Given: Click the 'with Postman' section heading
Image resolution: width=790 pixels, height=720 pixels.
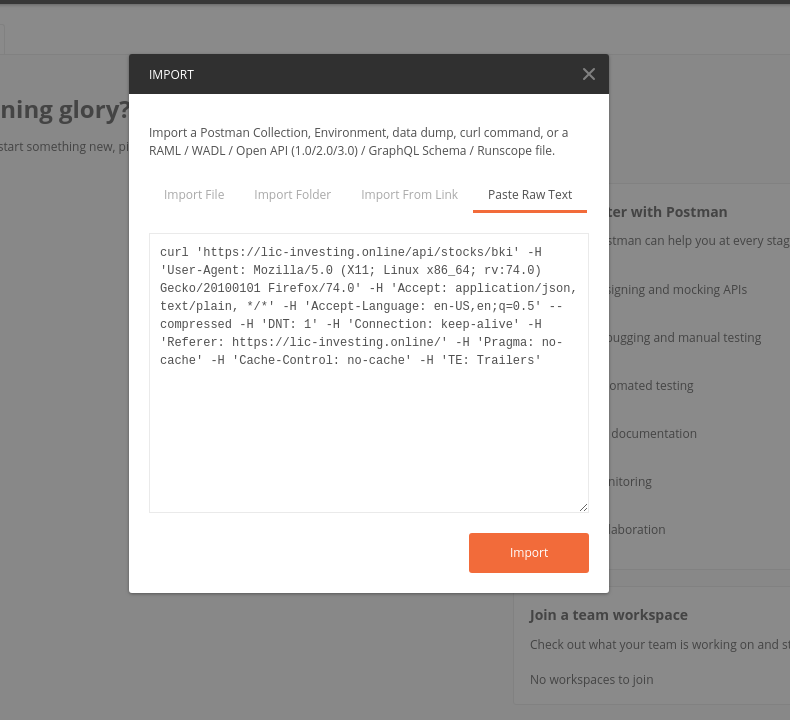Looking at the screenshot, I should pos(668,212).
